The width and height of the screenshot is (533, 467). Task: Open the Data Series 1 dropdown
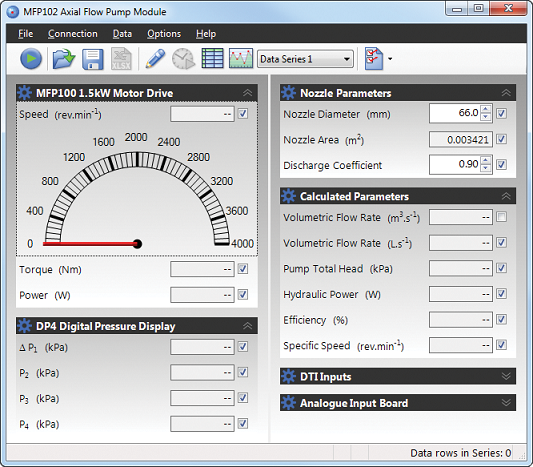[305, 59]
